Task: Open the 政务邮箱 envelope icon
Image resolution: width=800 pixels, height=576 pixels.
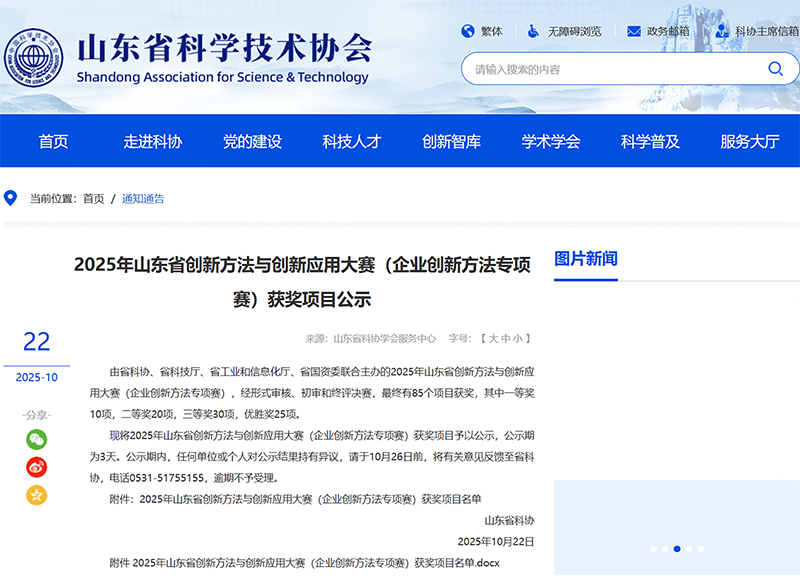Action: coord(633,31)
